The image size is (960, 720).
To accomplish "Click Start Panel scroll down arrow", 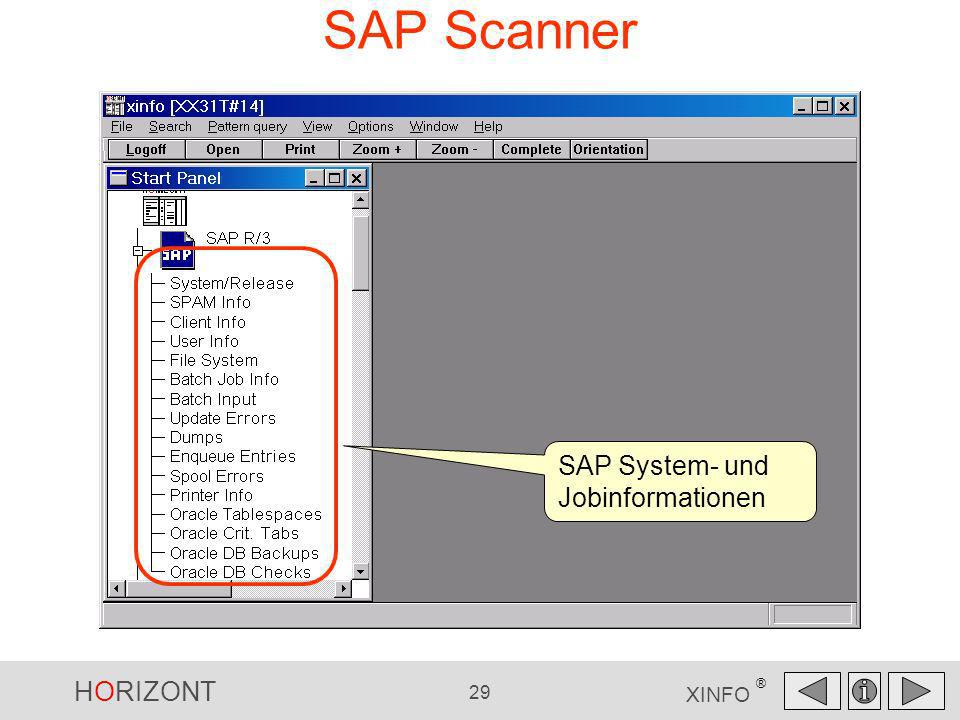I will pos(361,571).
